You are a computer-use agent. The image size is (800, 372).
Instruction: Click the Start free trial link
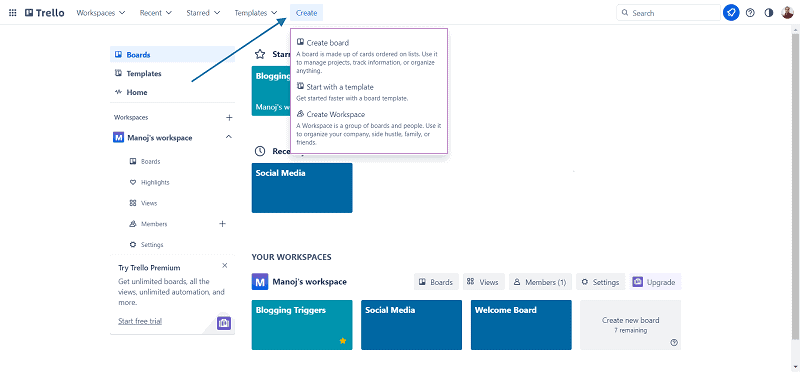(140, 321)
